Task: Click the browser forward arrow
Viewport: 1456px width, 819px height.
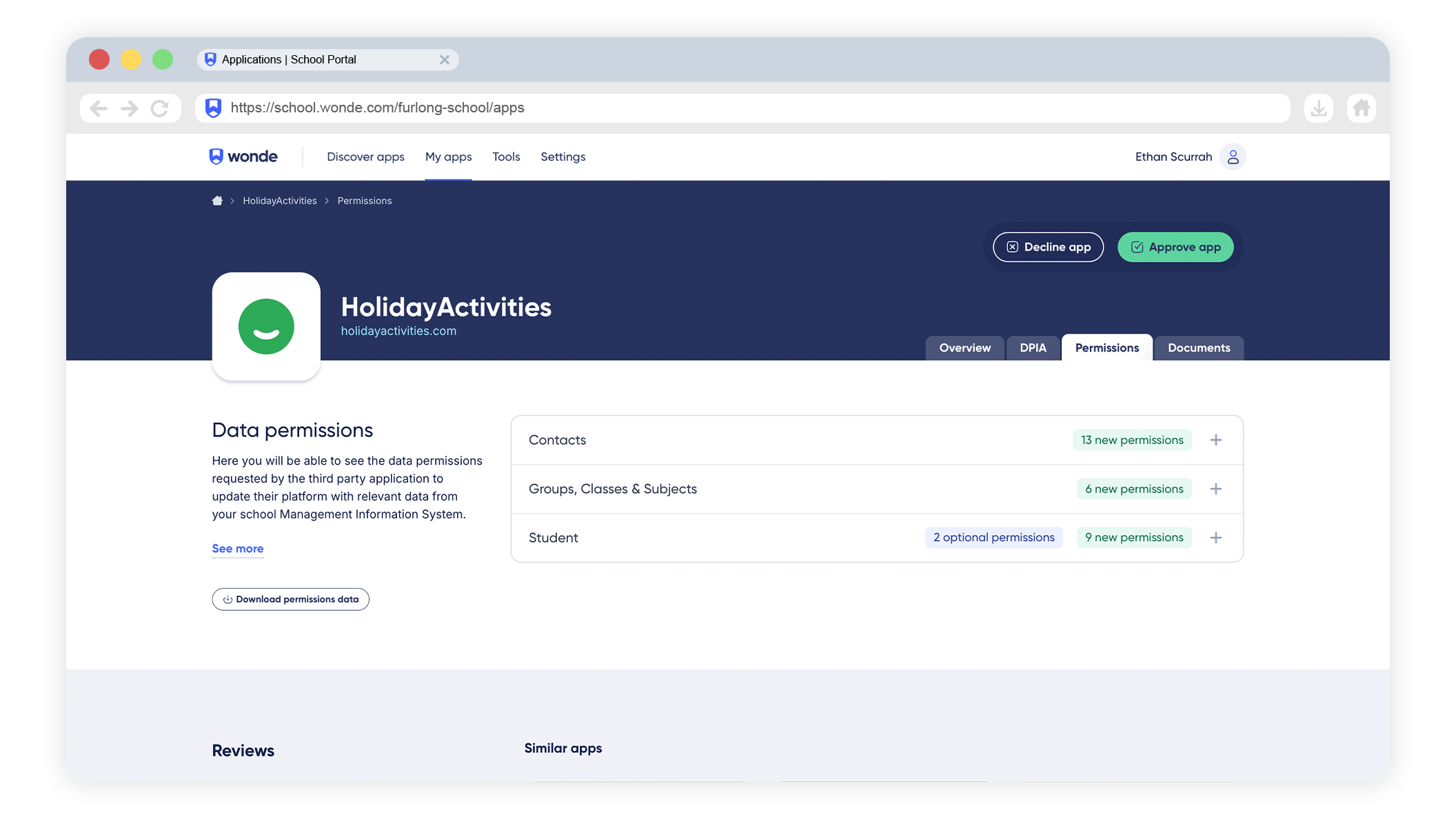Action: pyautogui.click(x=129, y=108)
